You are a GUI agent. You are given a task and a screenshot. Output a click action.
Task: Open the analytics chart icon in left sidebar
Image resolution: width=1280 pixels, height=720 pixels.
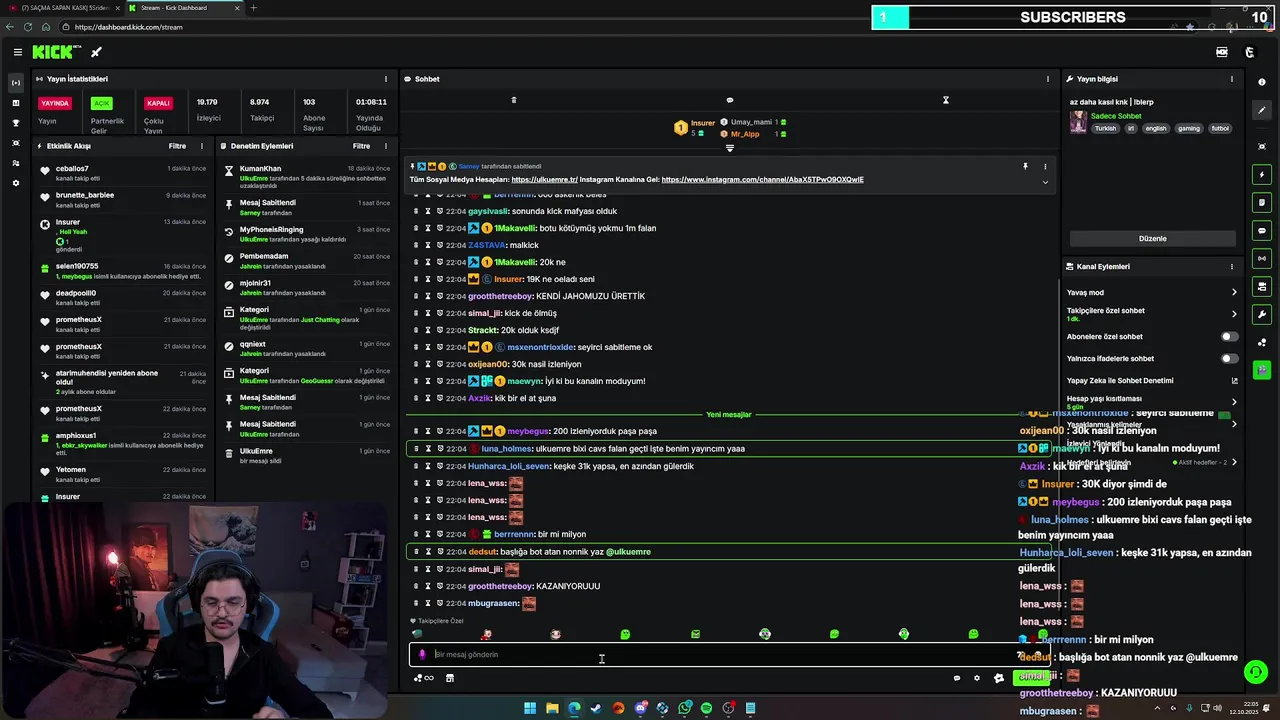tap(15, 103)
